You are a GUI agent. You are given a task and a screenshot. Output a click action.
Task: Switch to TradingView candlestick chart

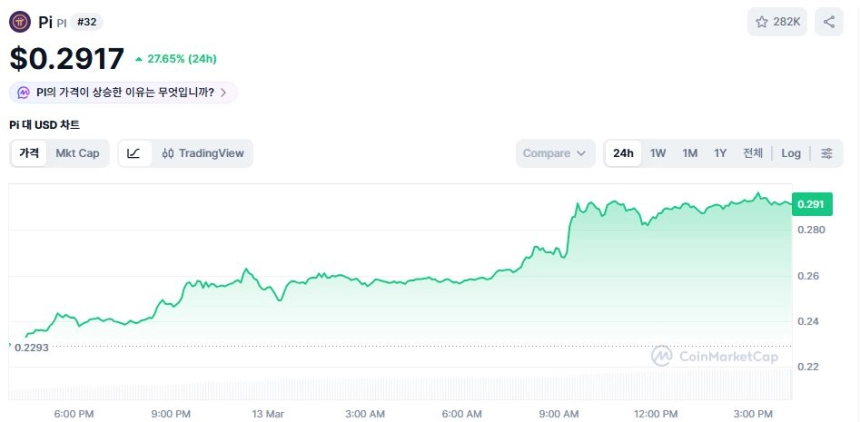point(203,153)
